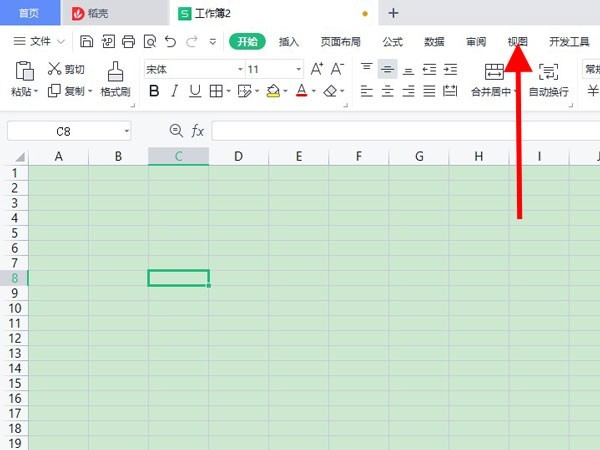
Task: Expand the Name Box C8 dropdown
Action: (127, 131)
